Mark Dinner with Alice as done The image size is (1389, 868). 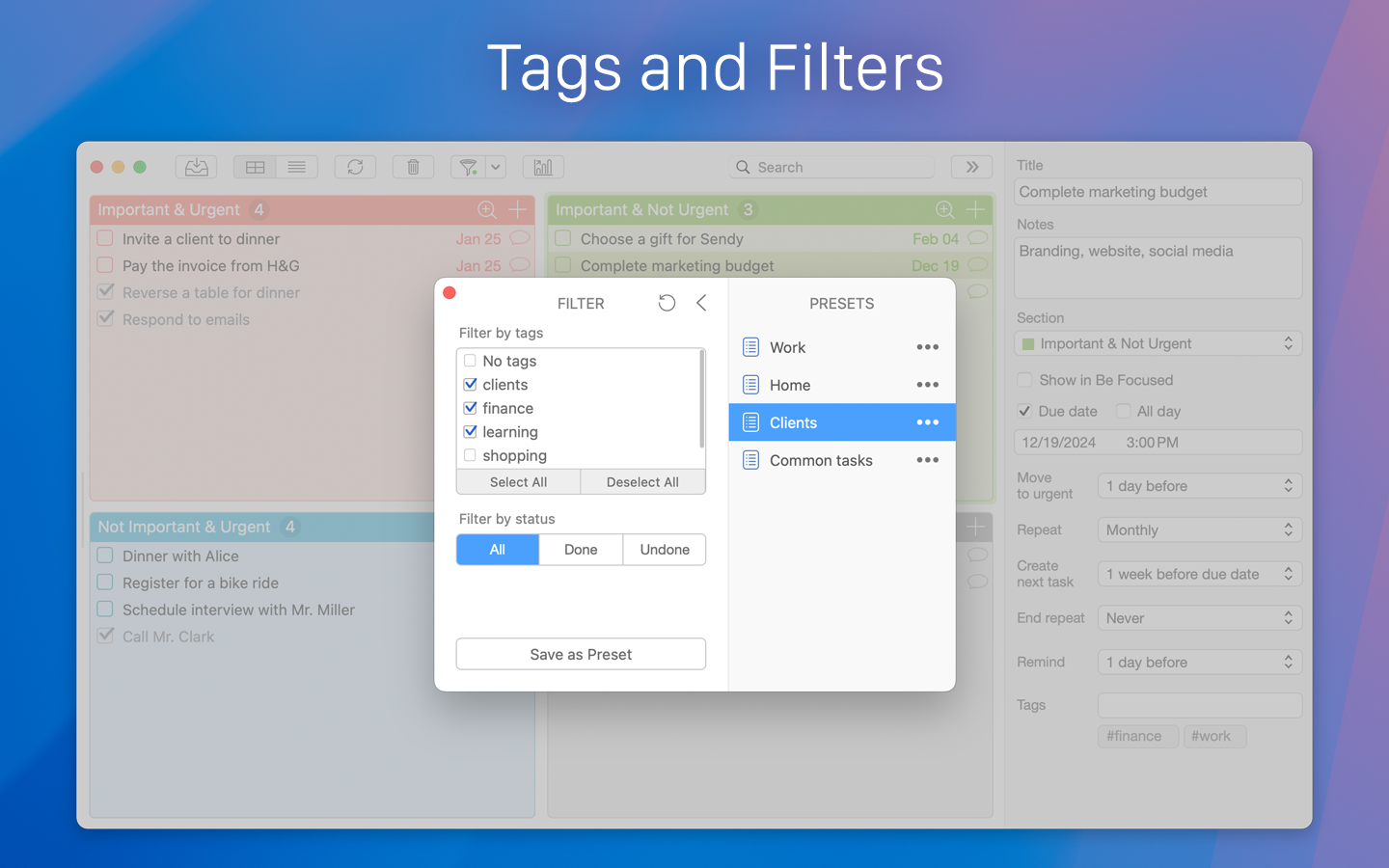click(x=105, y=556)
